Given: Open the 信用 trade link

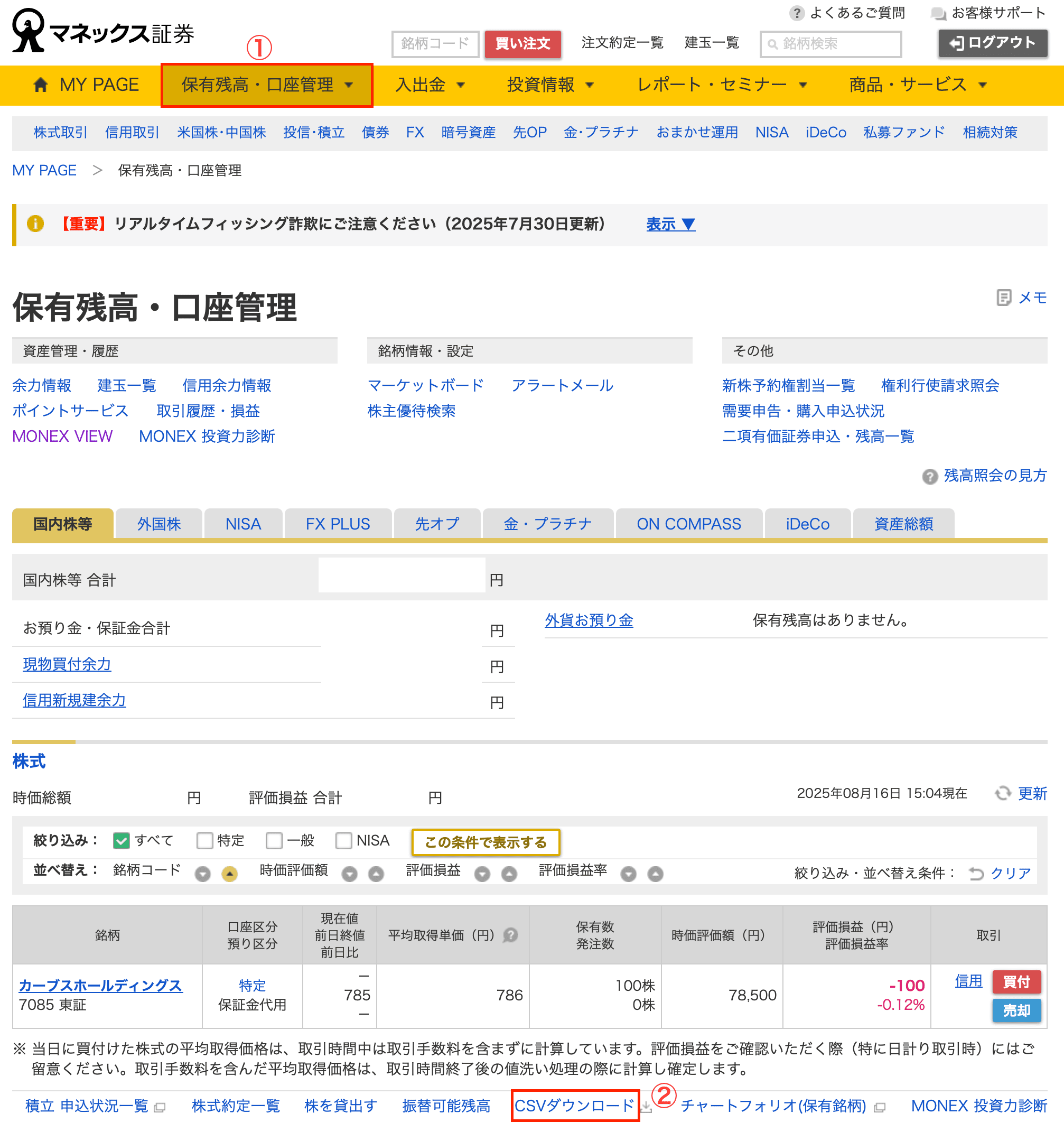Looking at the screenshot, I should [x=968, y=980].
